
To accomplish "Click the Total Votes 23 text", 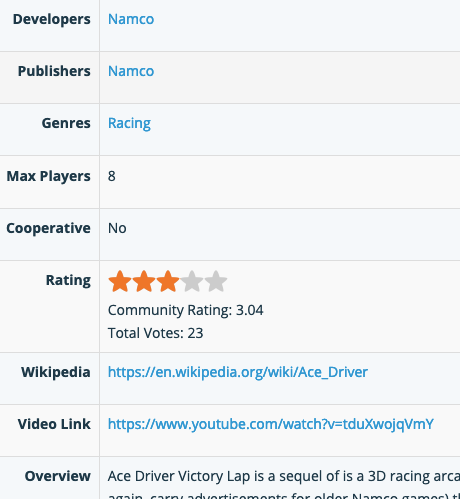I will tap(156, 333).
